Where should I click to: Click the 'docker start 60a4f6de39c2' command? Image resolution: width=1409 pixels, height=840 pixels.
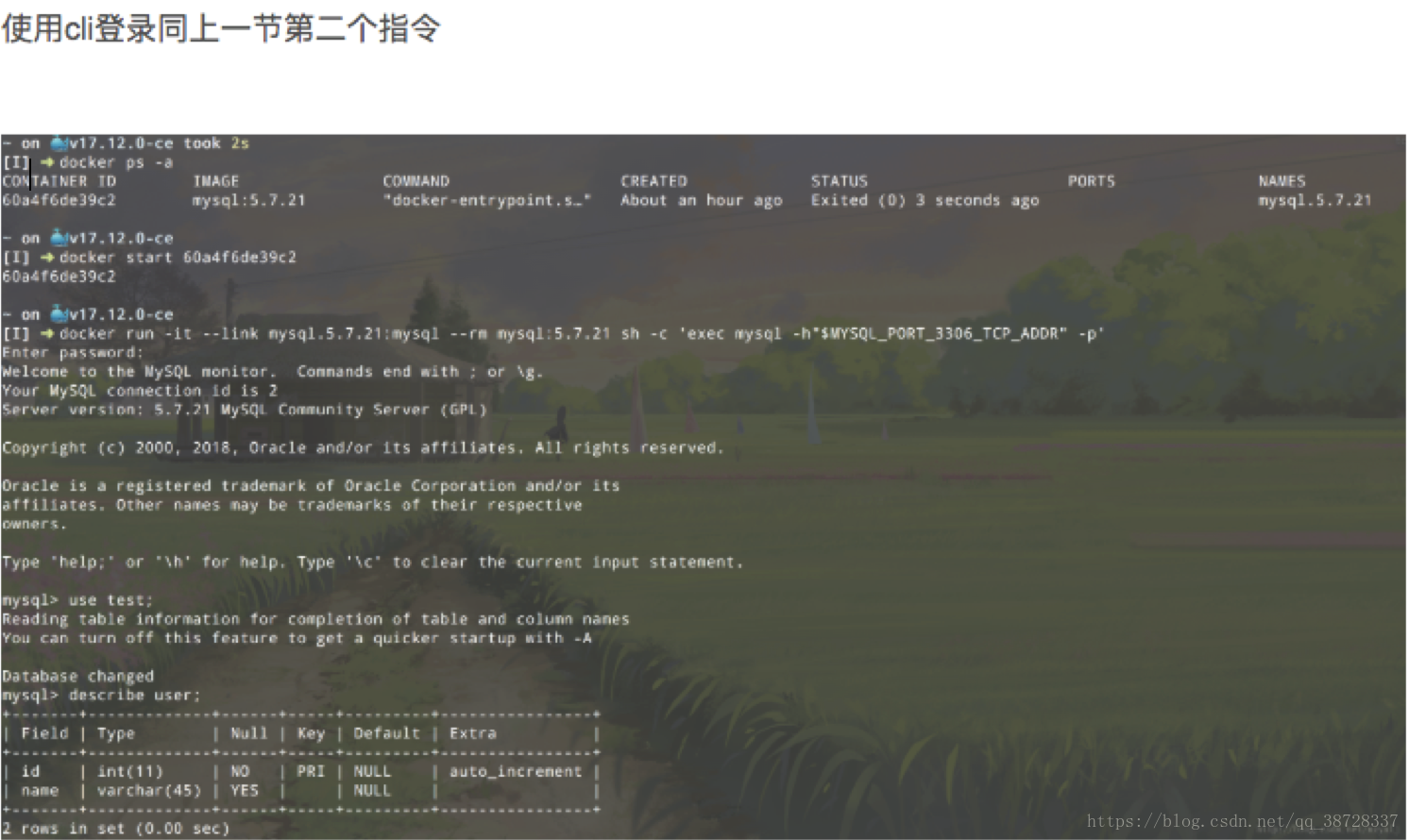click(x=178, y=257)
